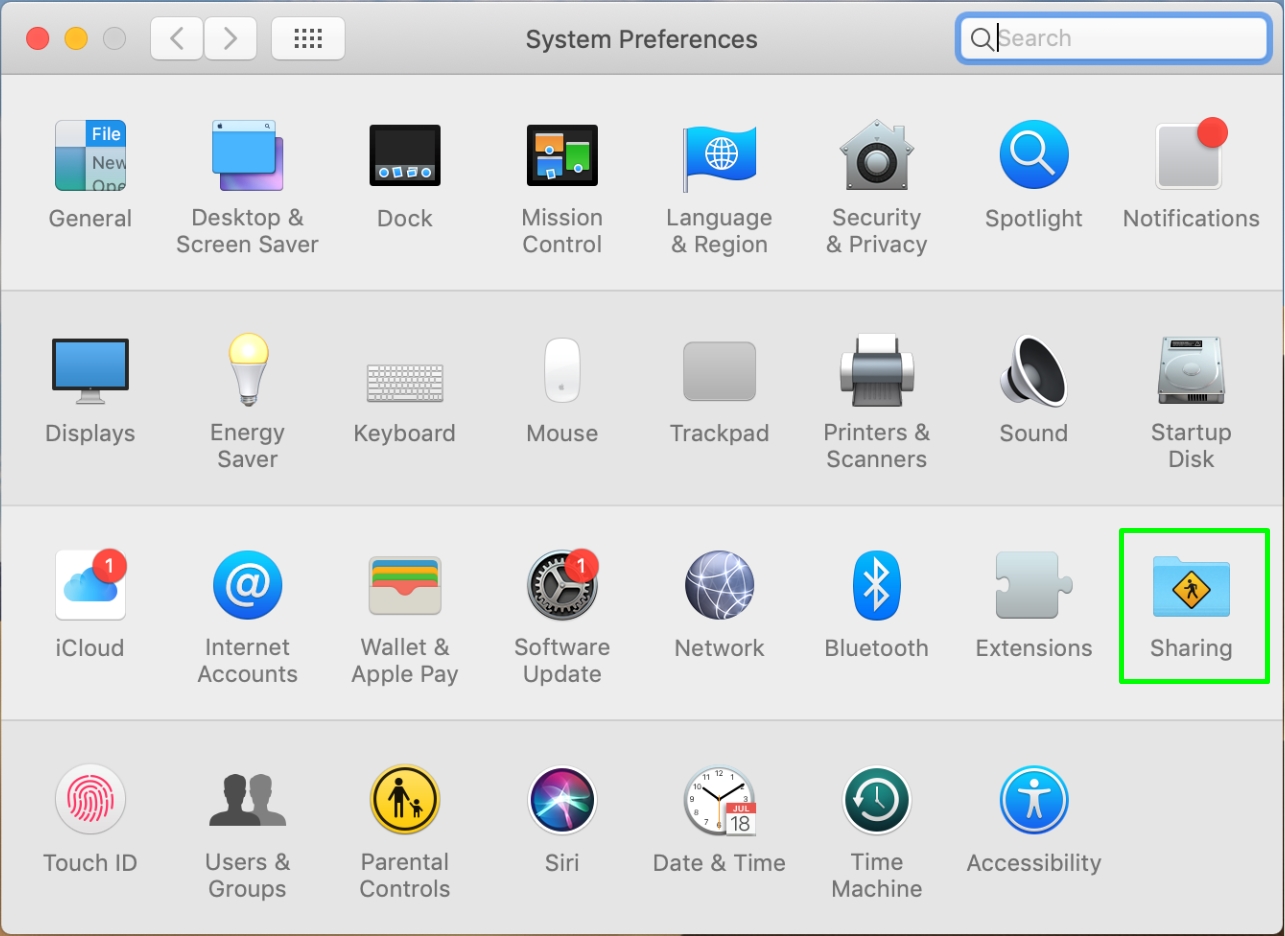Focus the Search field
The width and height of the screenshot is (1285, 936).
coord(1113,39)
